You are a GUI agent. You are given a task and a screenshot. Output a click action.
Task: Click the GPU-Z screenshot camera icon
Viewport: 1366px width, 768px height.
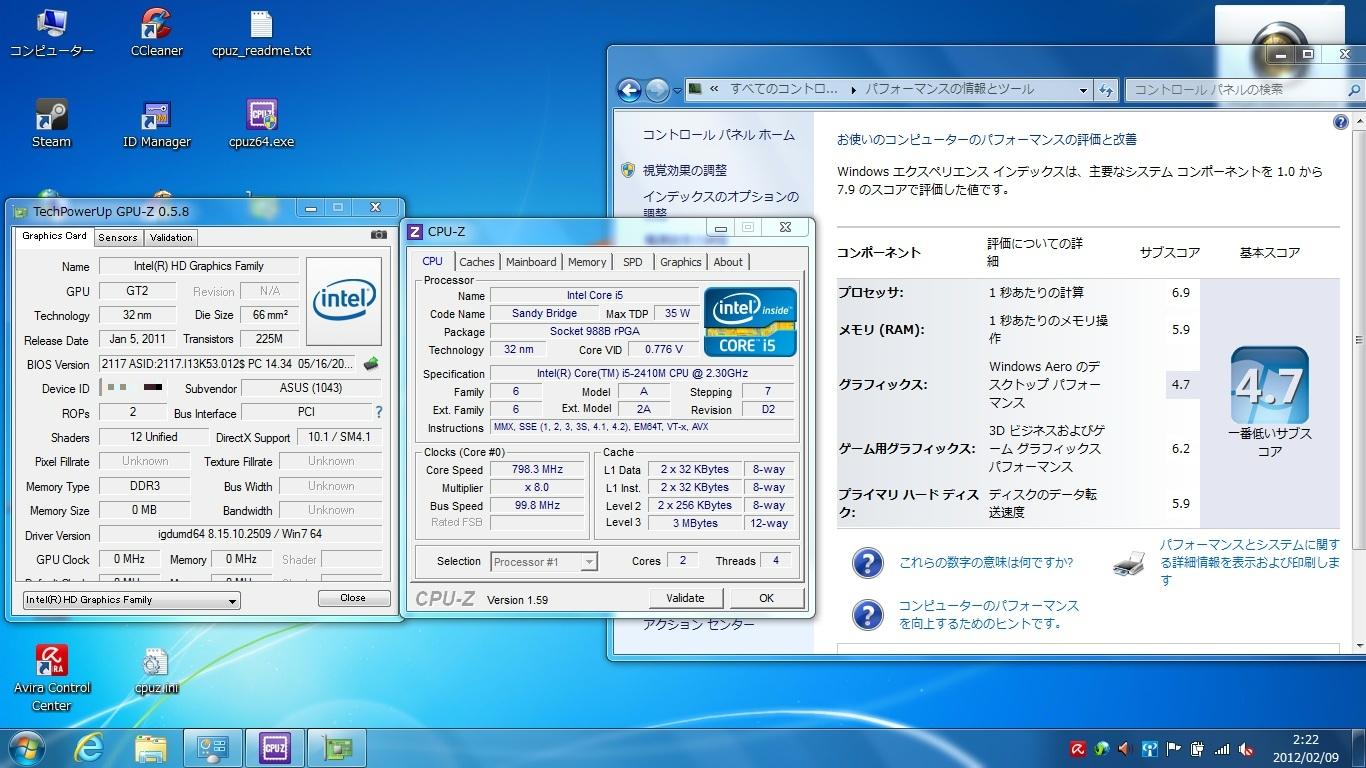pyautogui.click(x=379, y=235)
